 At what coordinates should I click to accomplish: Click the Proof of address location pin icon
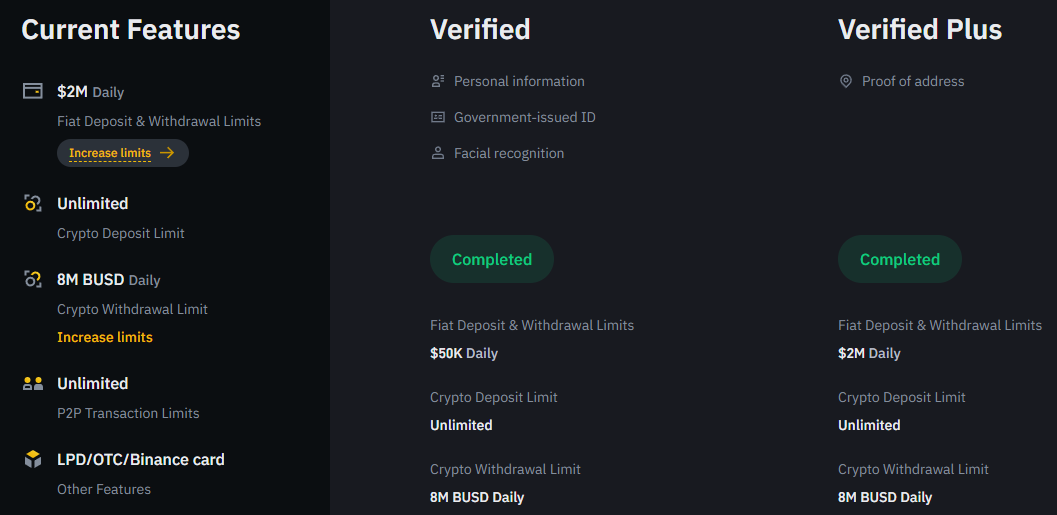[x=845, y=82]
